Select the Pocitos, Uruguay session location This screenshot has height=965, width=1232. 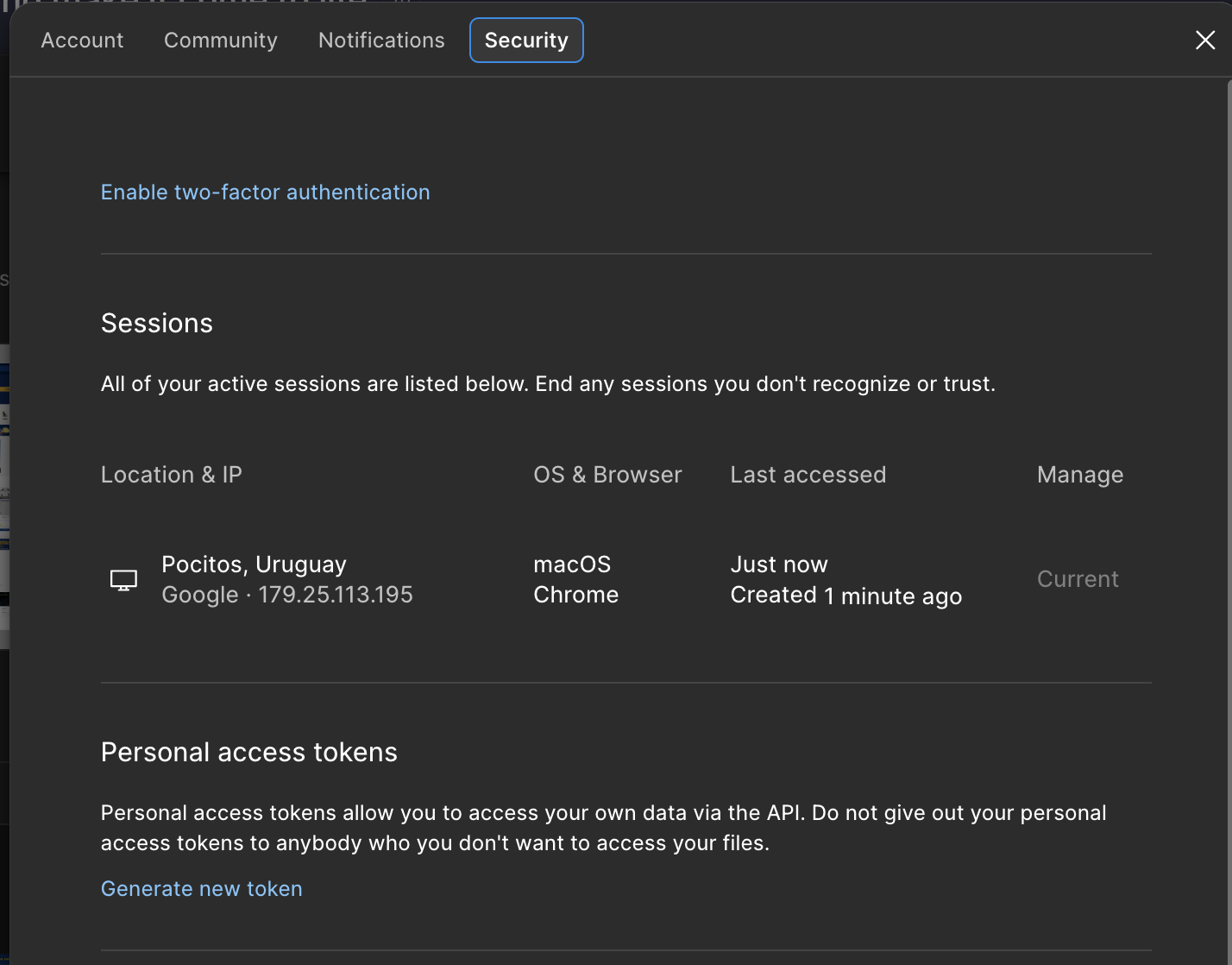click(x=254, y=564)
